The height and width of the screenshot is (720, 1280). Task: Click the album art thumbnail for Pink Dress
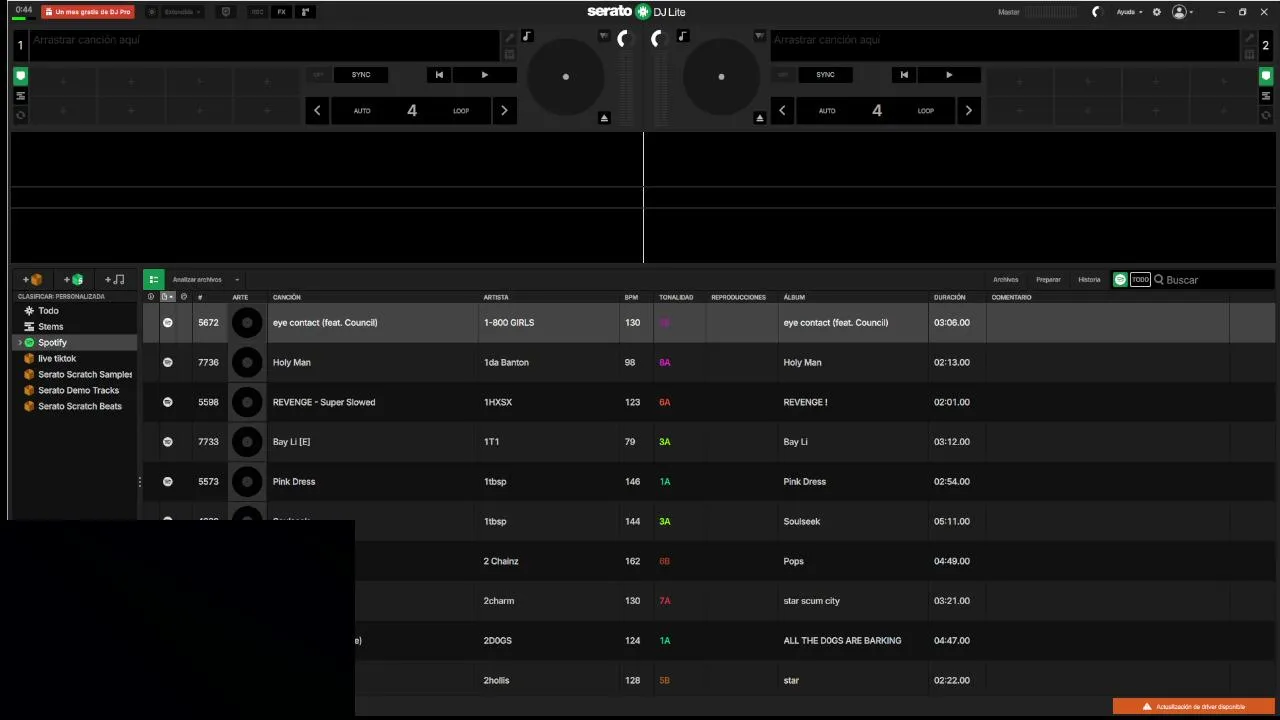point(247,481)
